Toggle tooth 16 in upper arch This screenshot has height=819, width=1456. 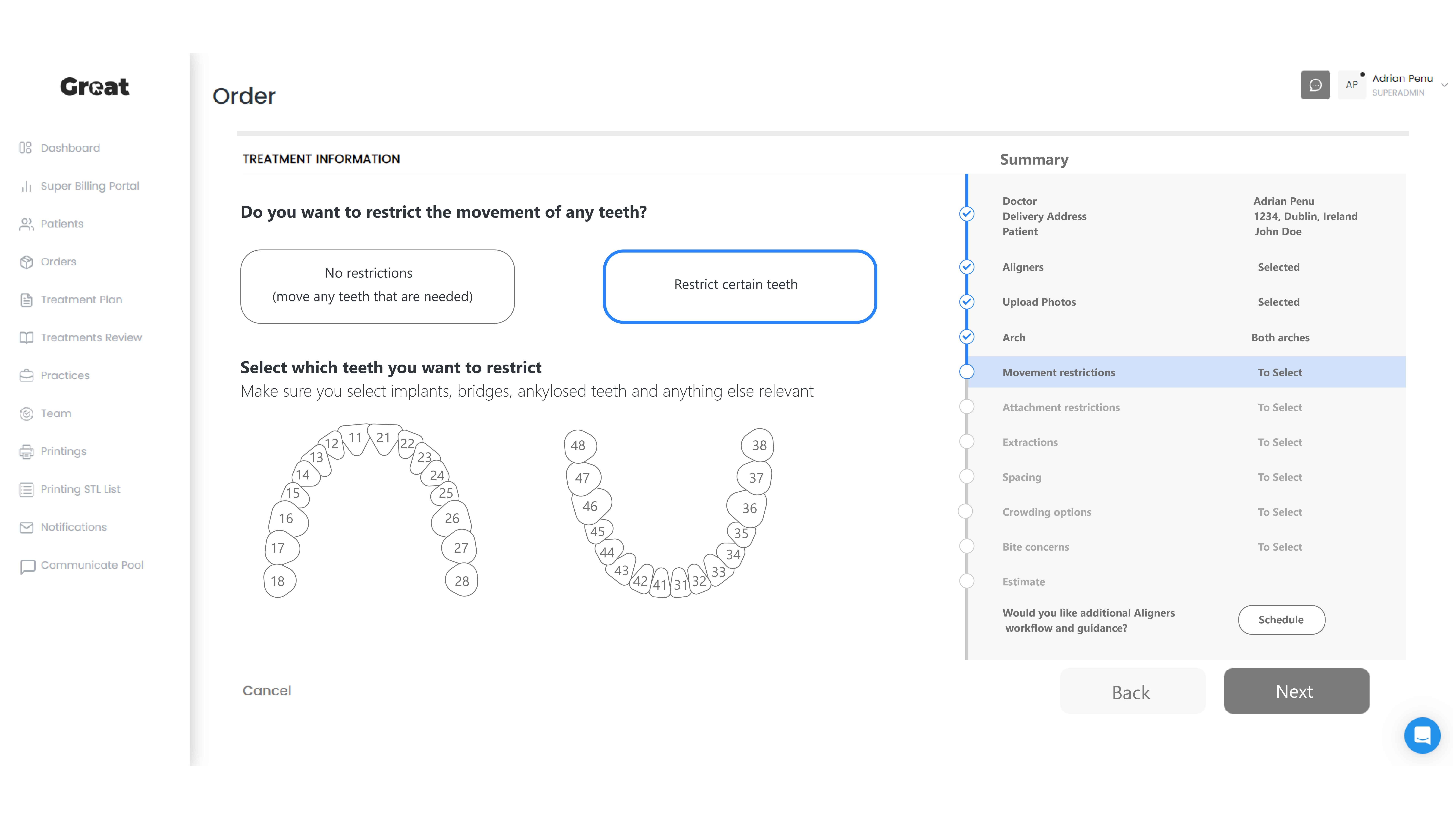point(287,518)
